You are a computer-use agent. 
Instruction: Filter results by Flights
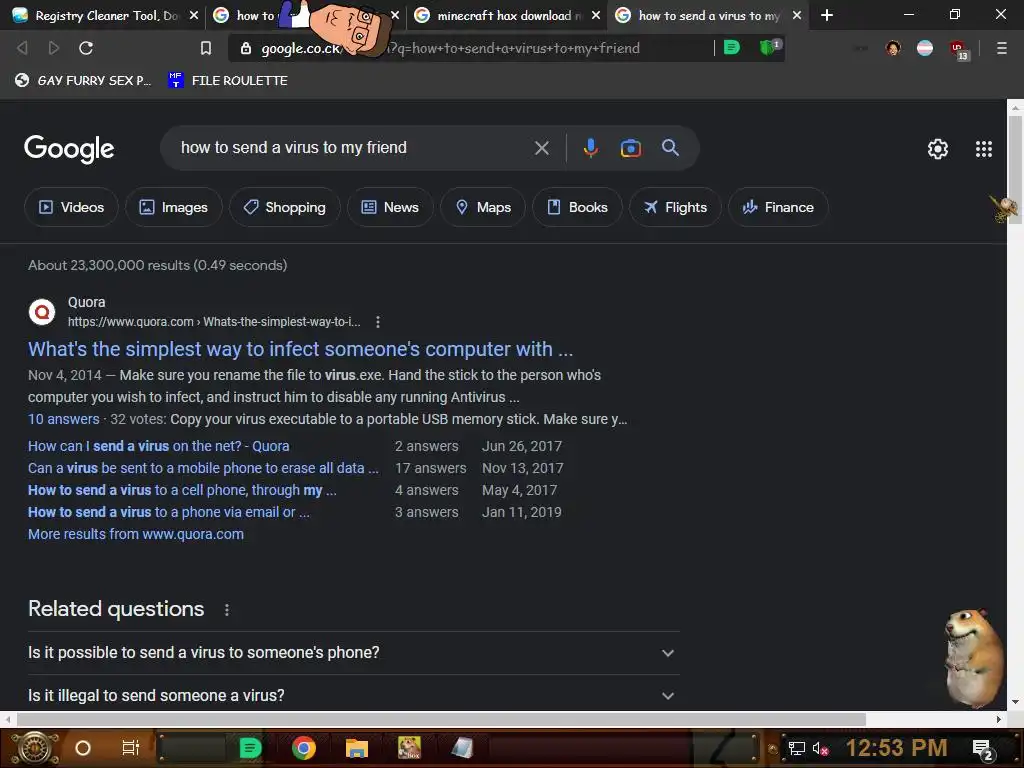[675, 207]
